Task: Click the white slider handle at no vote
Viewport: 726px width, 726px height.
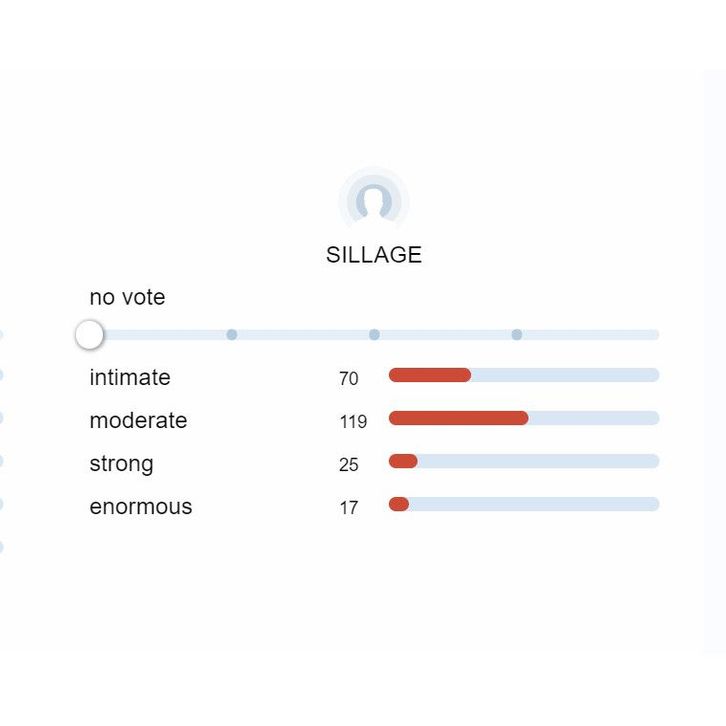Action: [x=90, y=335]
